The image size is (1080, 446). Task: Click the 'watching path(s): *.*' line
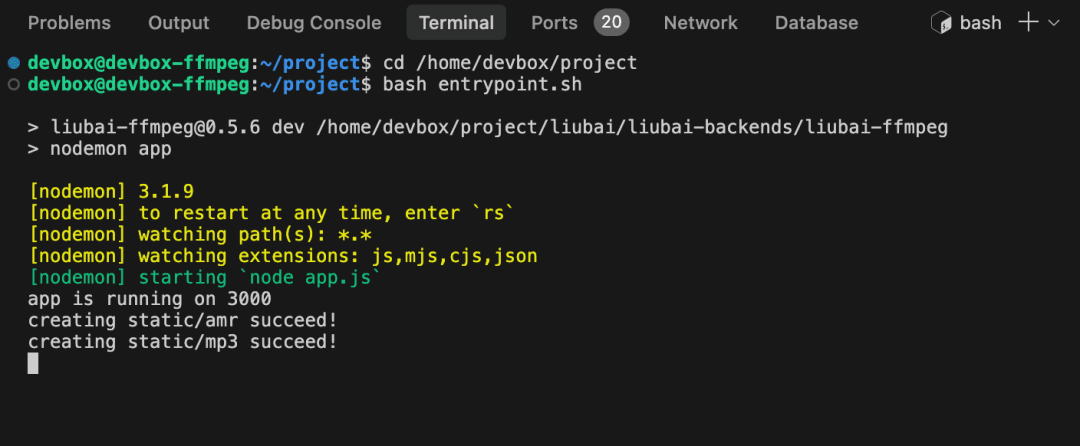[200, 235]
